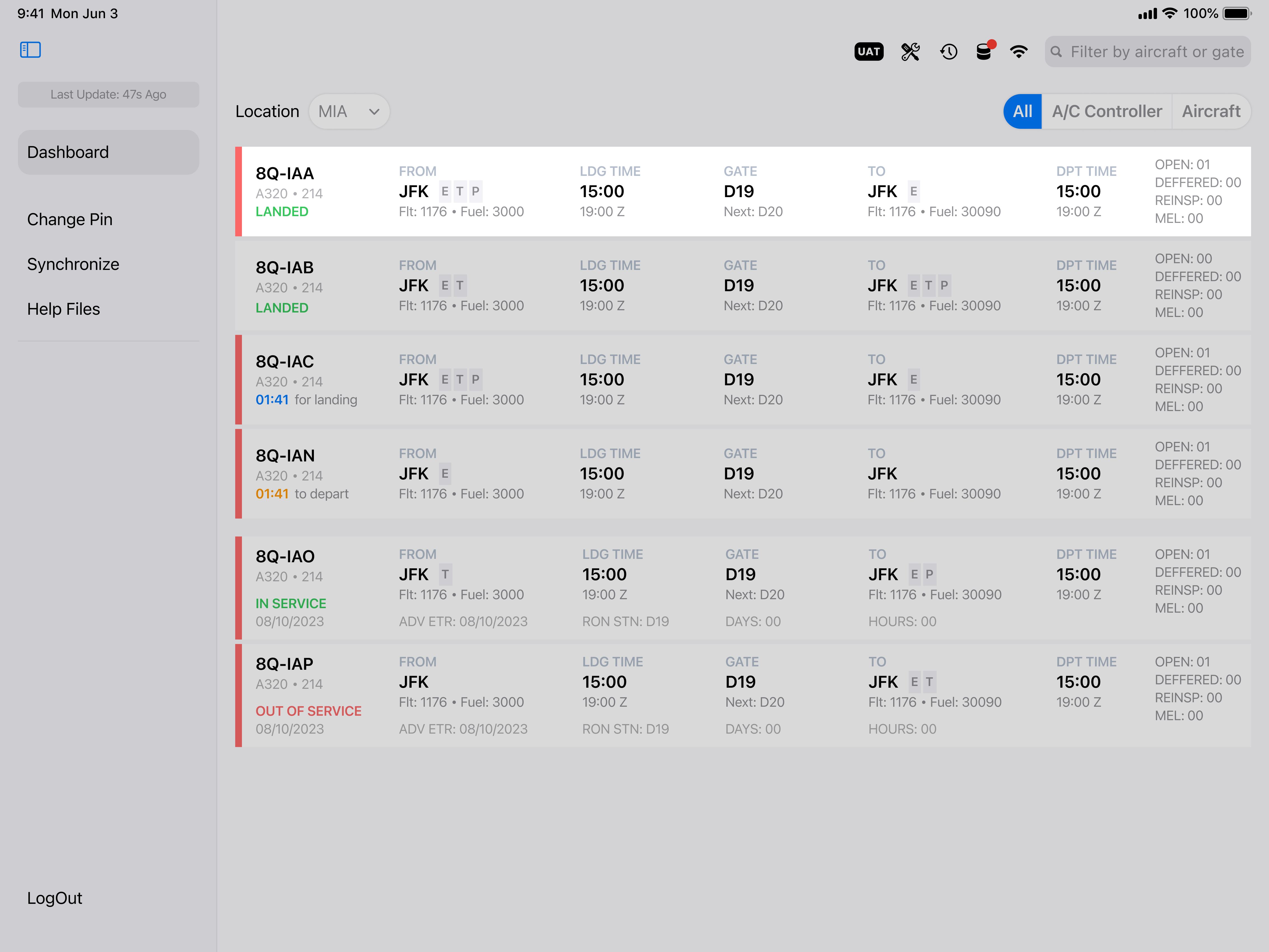The image size is (1269, 952).
Task: Select the All segment filter
Action: click(x=1022, y=111)
